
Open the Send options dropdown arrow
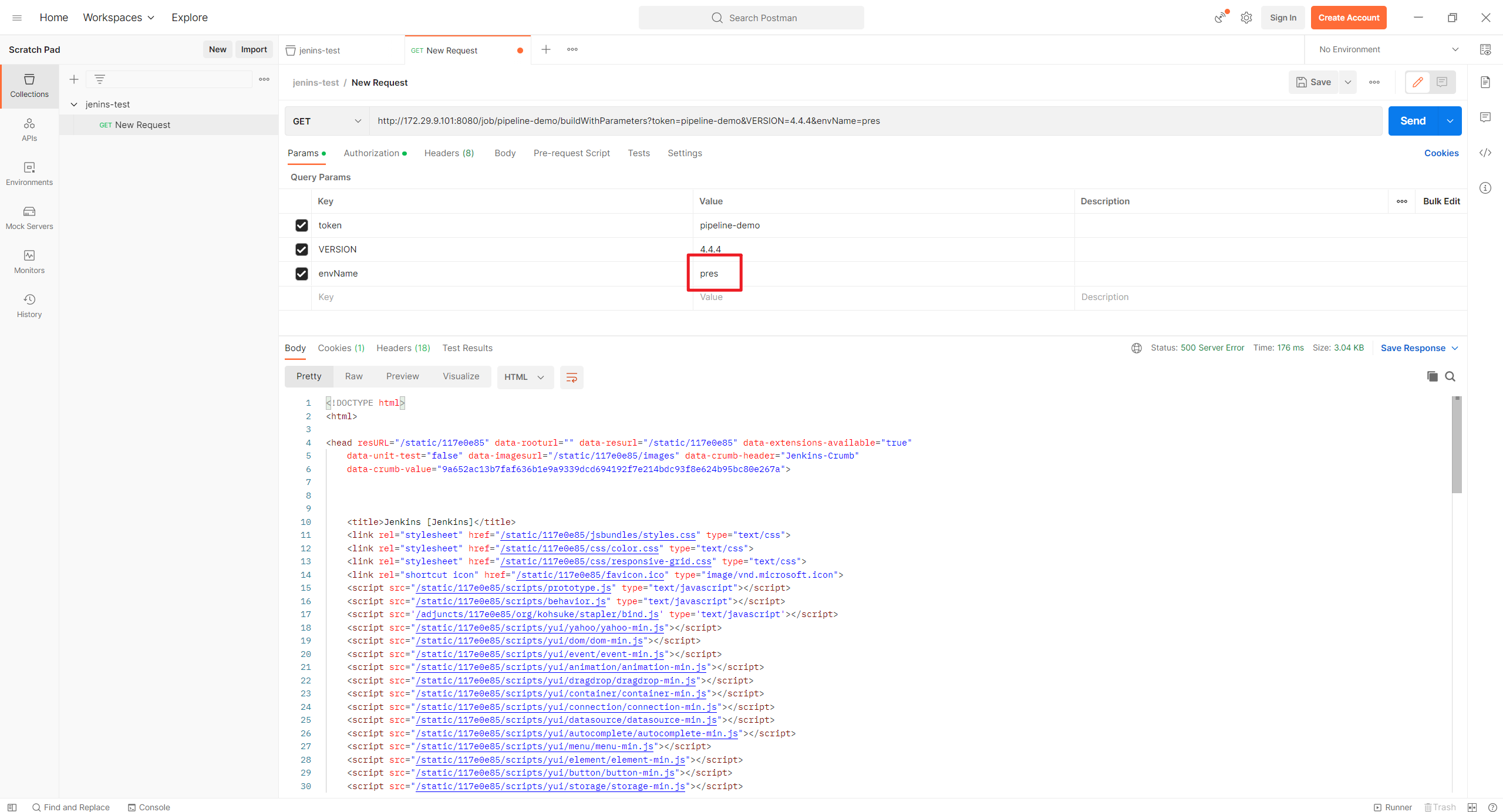[x=1450, y=121]
